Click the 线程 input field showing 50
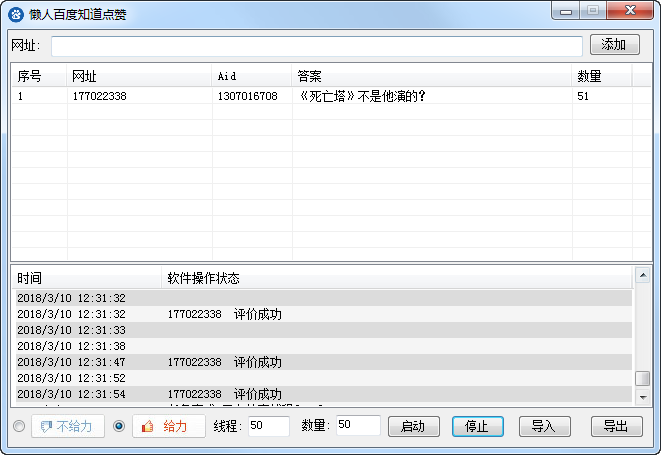The height and width of the screenshot is (455, 661). pyautogui.click(x=269, y=425)
